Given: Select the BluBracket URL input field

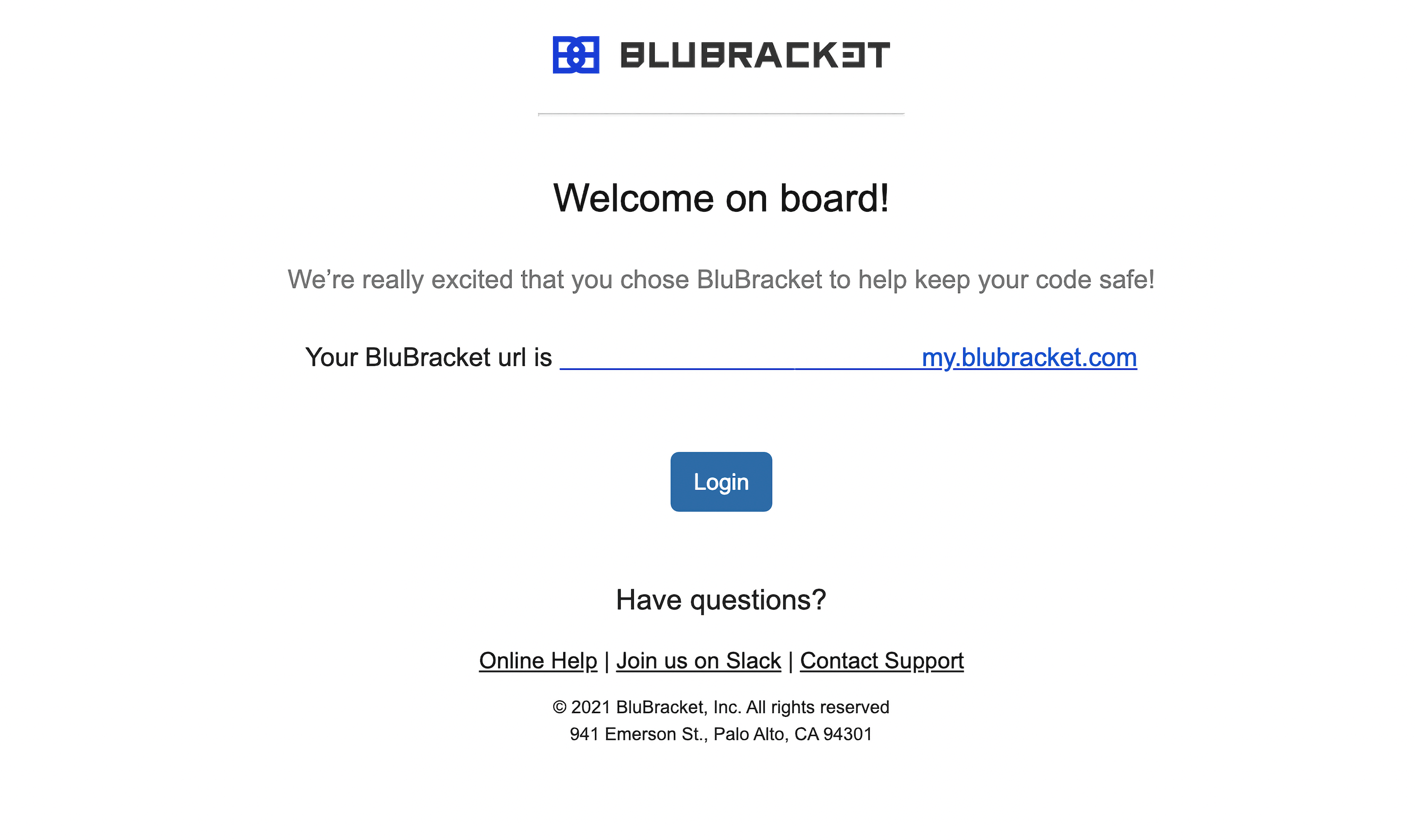Looking at the screenshot, I should pyautogui.click(x=740, y=357).
